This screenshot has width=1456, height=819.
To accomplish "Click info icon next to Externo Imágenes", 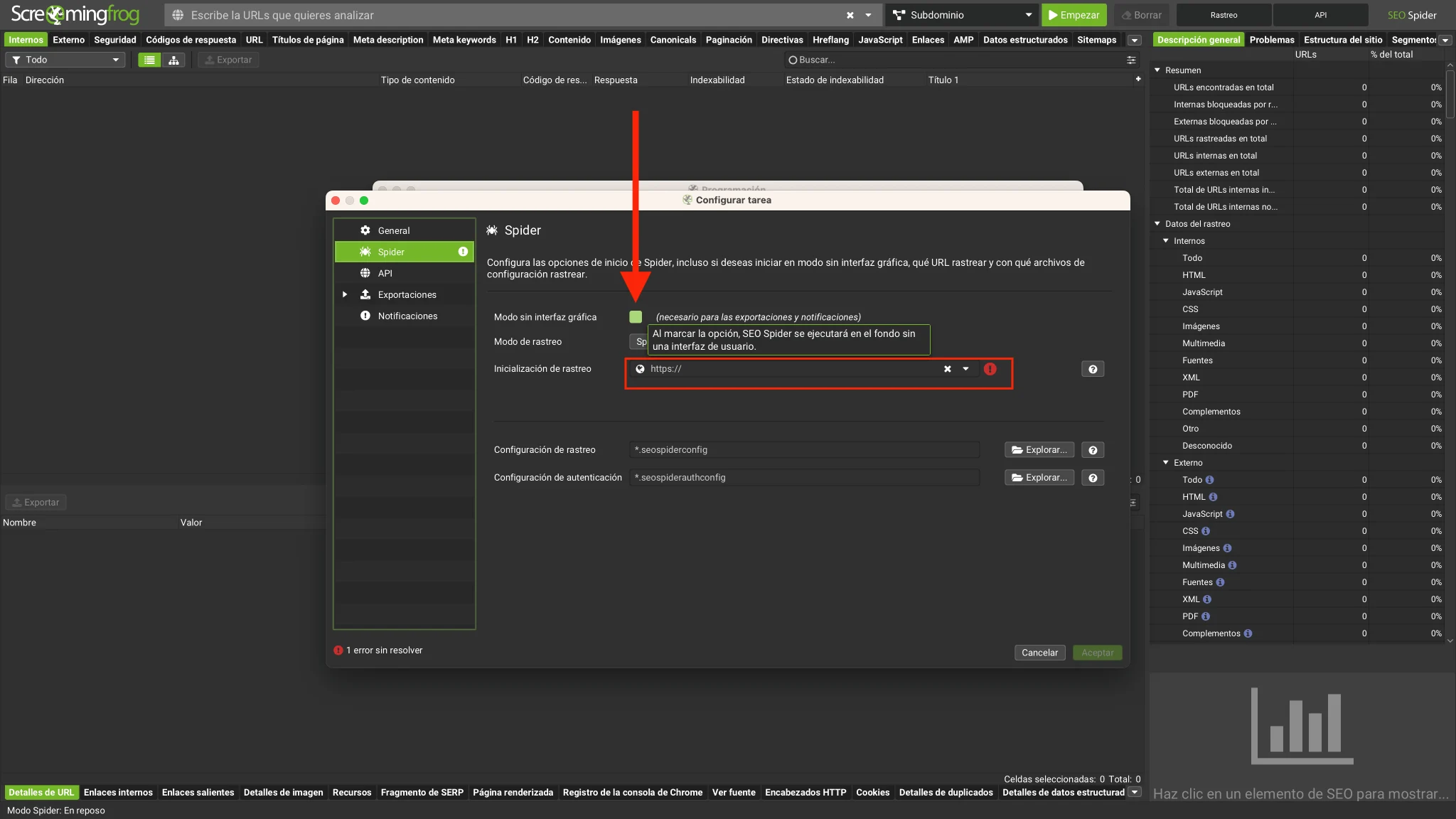I will coord(1227,548).
